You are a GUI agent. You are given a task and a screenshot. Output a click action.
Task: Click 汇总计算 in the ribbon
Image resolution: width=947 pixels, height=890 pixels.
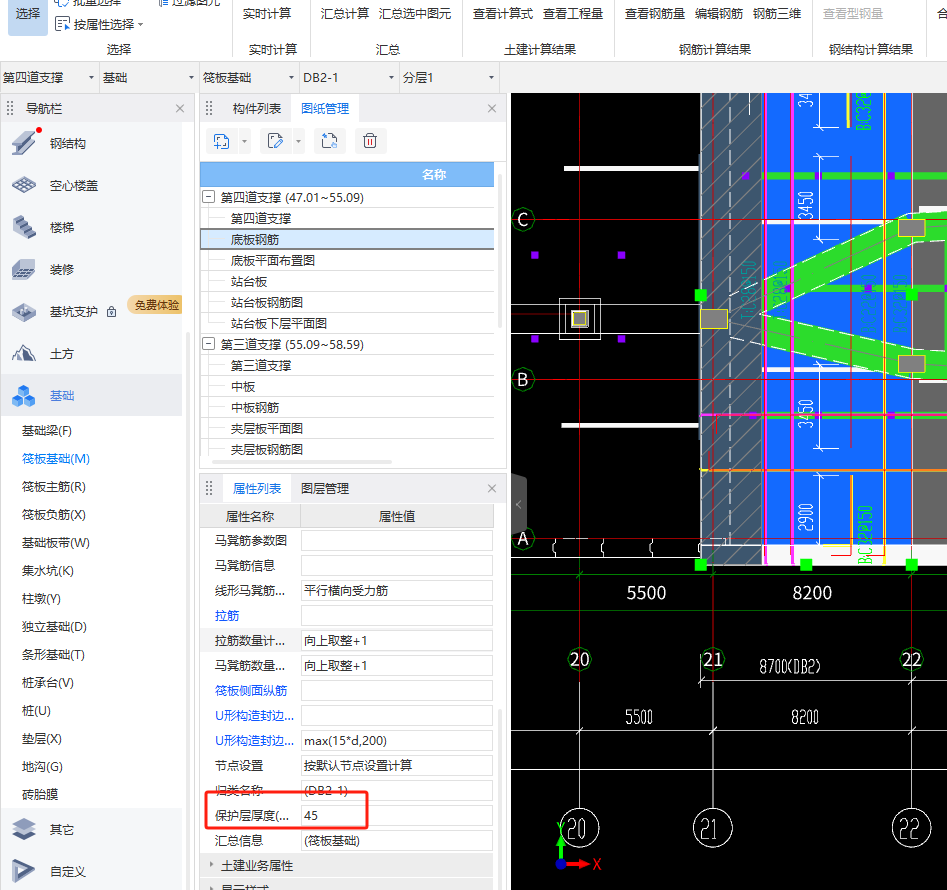[345, 14]
